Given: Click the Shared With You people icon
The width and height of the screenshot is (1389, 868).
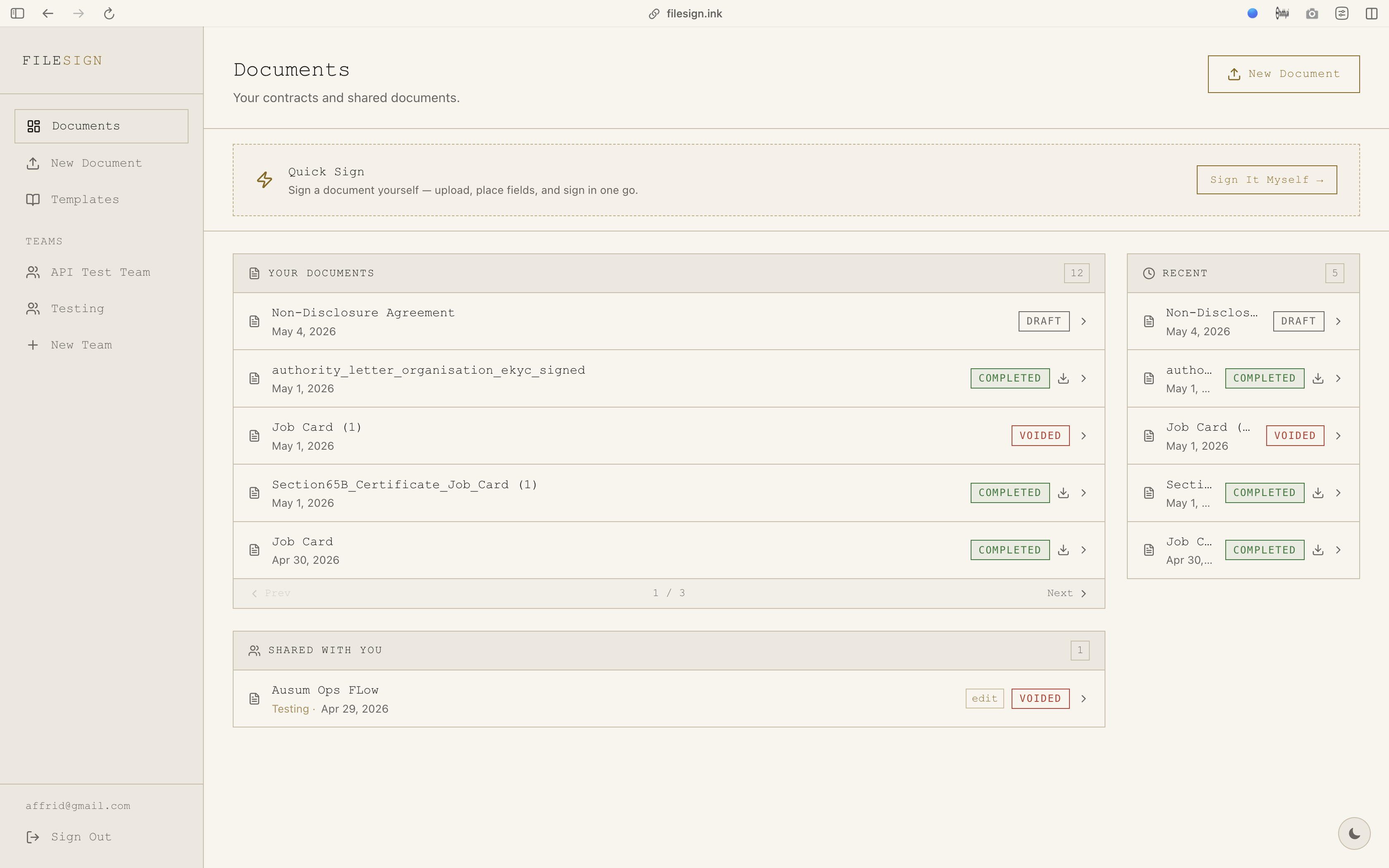Looking at the screenshot, I should [x=254, y=651].
